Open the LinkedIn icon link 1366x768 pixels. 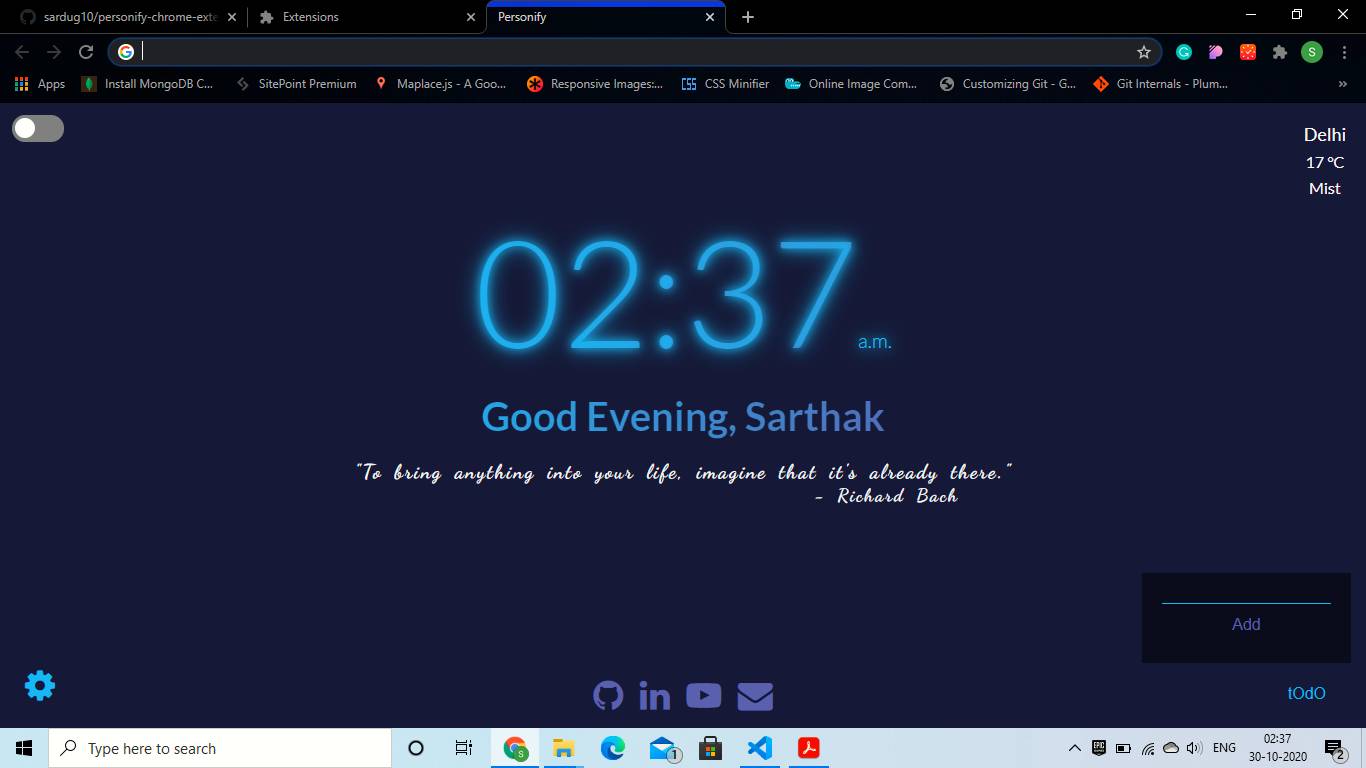point(655,695)
